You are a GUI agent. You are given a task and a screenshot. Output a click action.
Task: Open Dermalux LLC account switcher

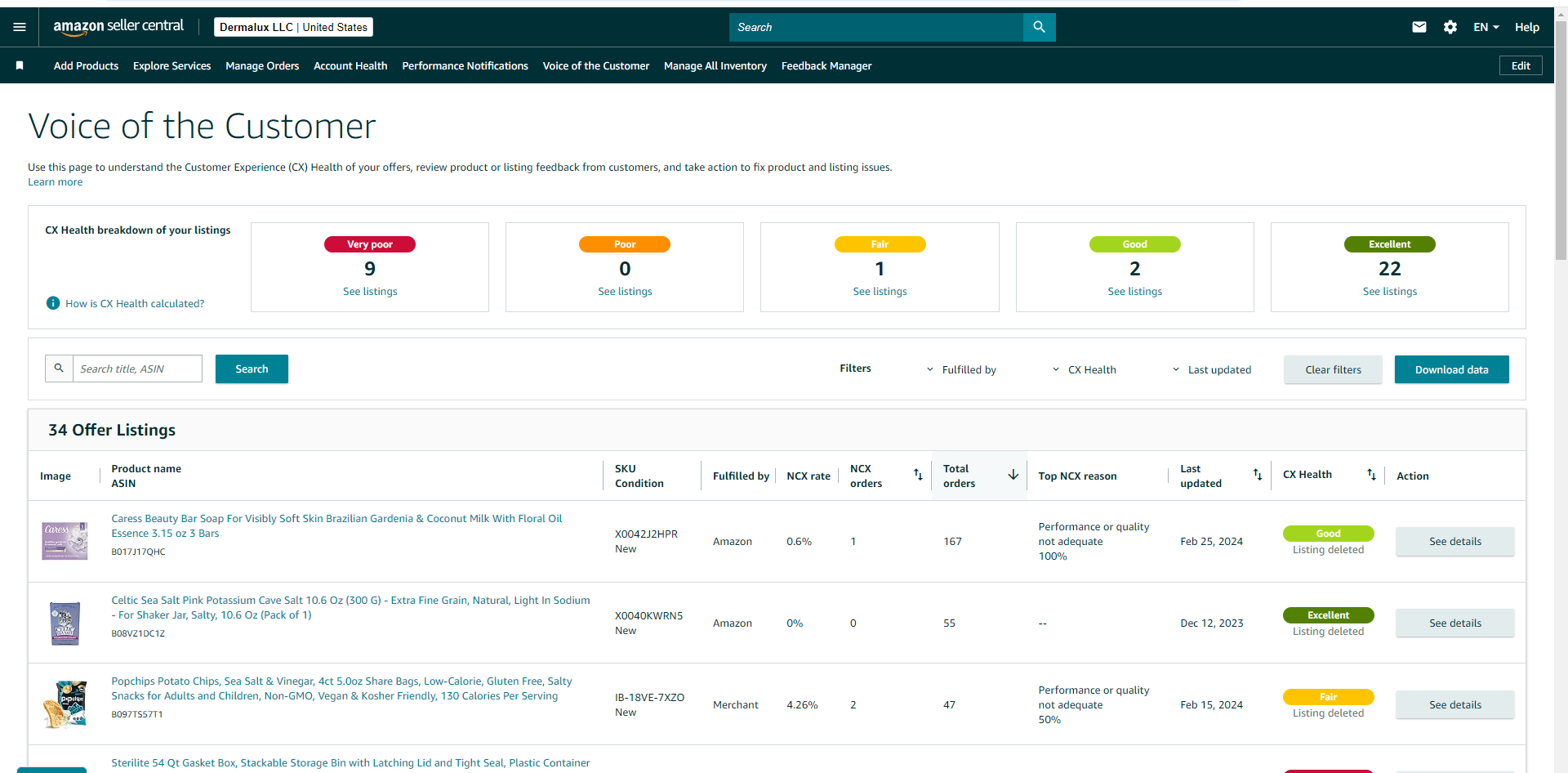click(293, 27)
